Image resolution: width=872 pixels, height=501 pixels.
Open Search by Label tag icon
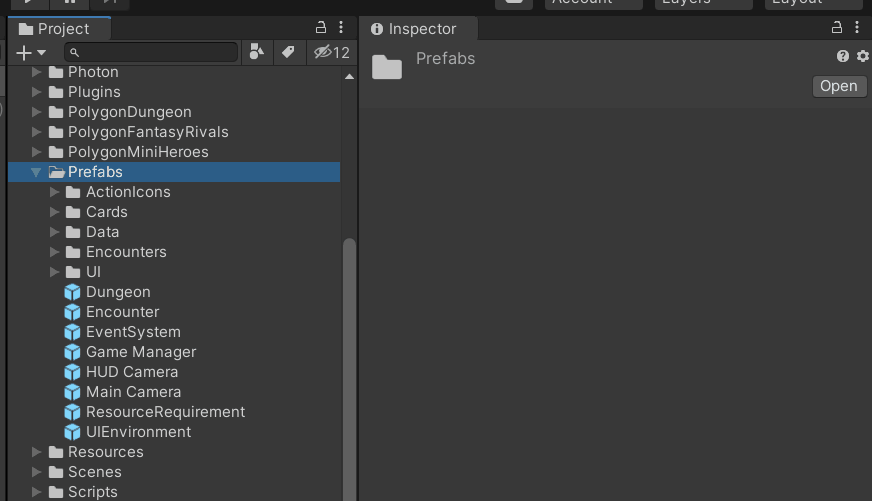click(288, 52)
